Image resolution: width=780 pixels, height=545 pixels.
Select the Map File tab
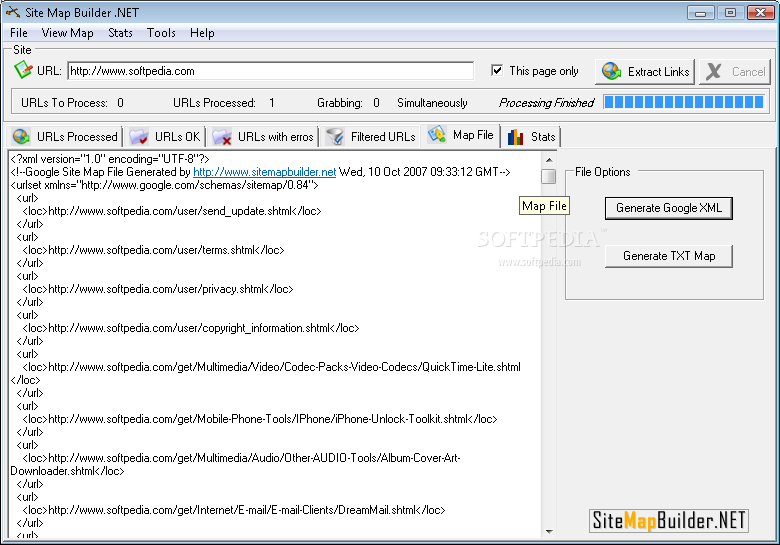click(461, 135)
